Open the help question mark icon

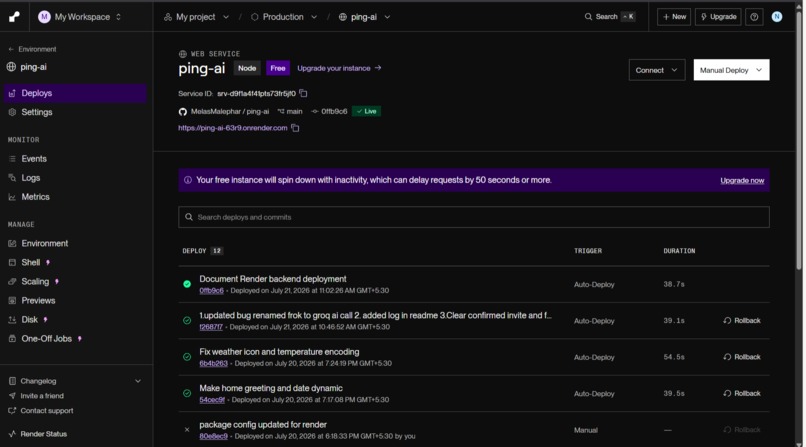click(754, 16)
